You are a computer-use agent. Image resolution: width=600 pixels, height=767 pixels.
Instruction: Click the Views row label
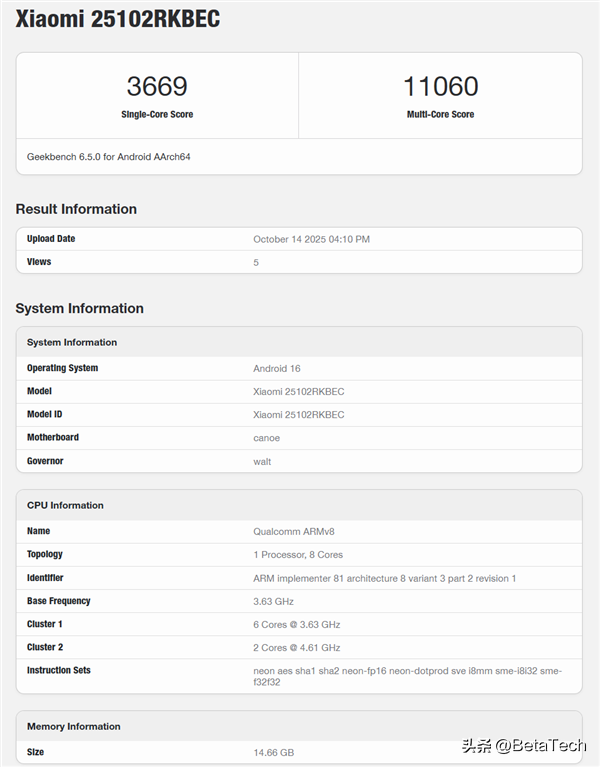pos(39,262)
